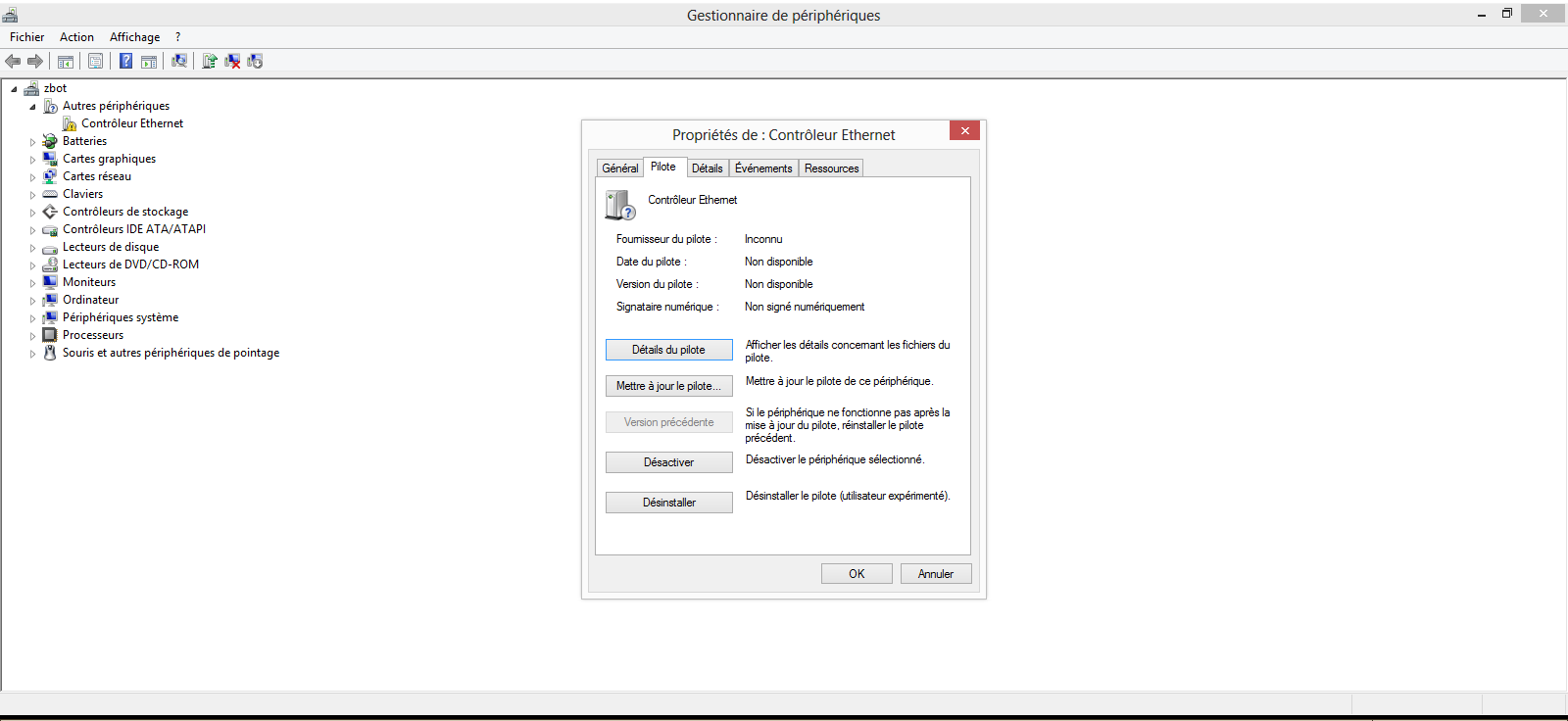This screenshot has height=721, width=1568.
Task: Click the device icon in Properties dialog
Action: pyautogui.click(x=619, y=205)
